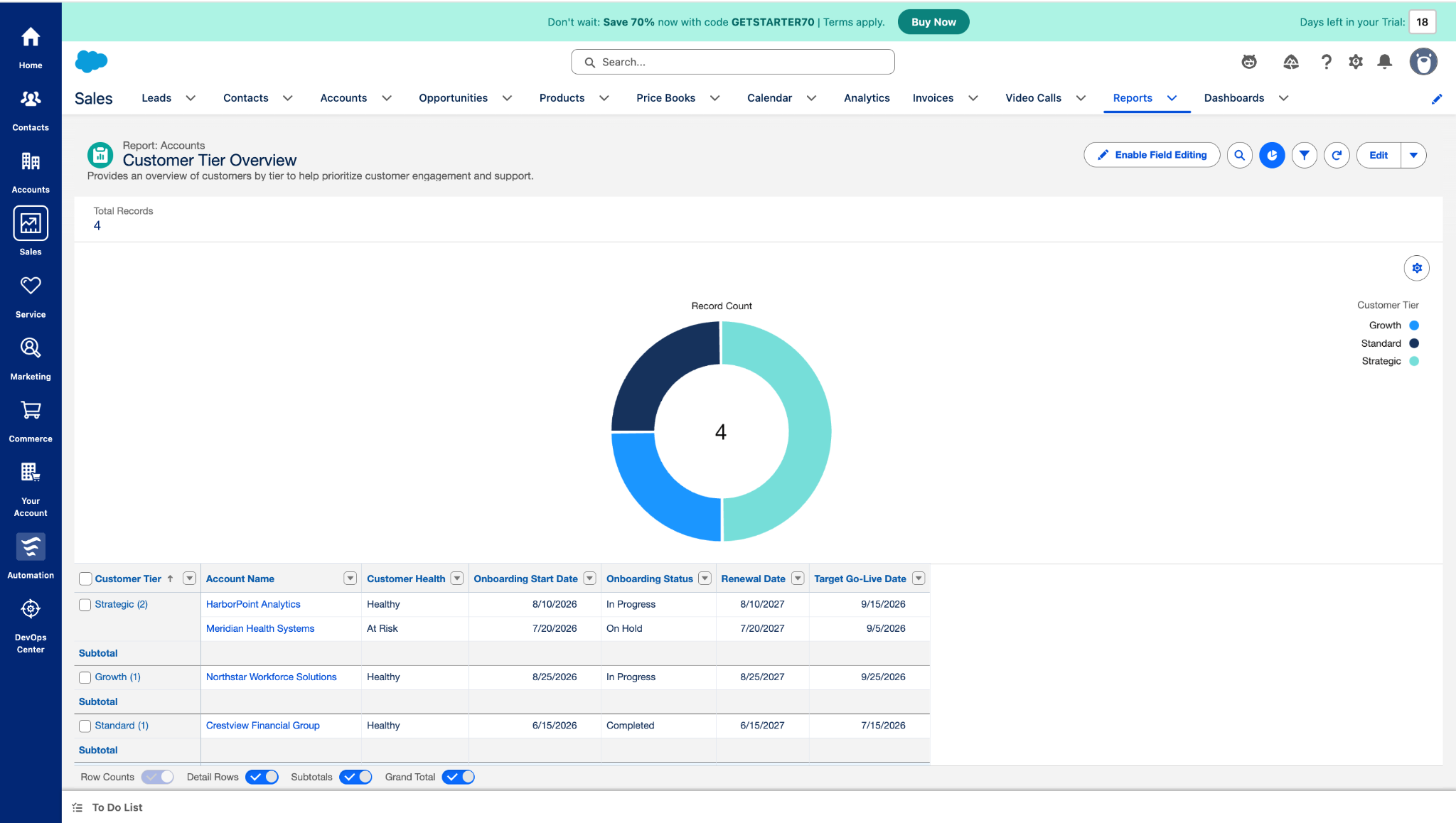
Task: Check the Customer Tier header checkbox
Action: (x=85, y=579)
